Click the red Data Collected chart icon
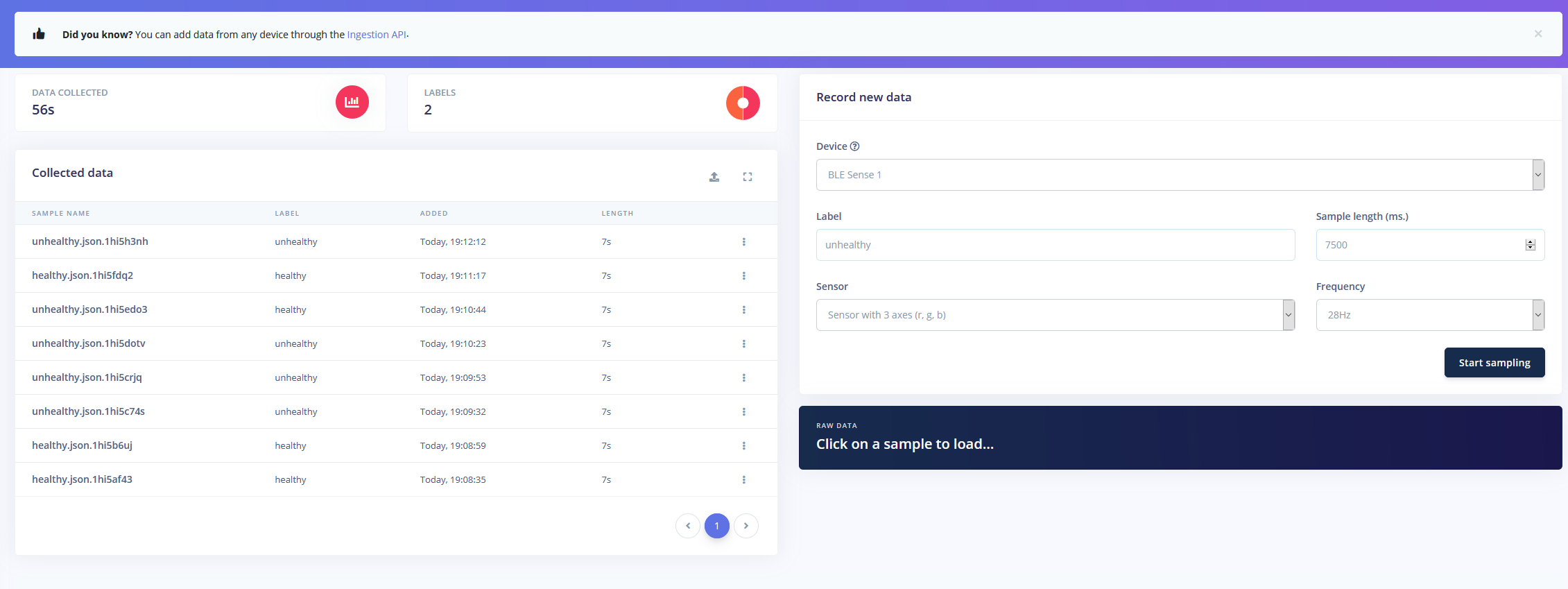Image resolution: width=1568 pixels, height=589 pixels. pyautogui.click(x=352, y=102)
